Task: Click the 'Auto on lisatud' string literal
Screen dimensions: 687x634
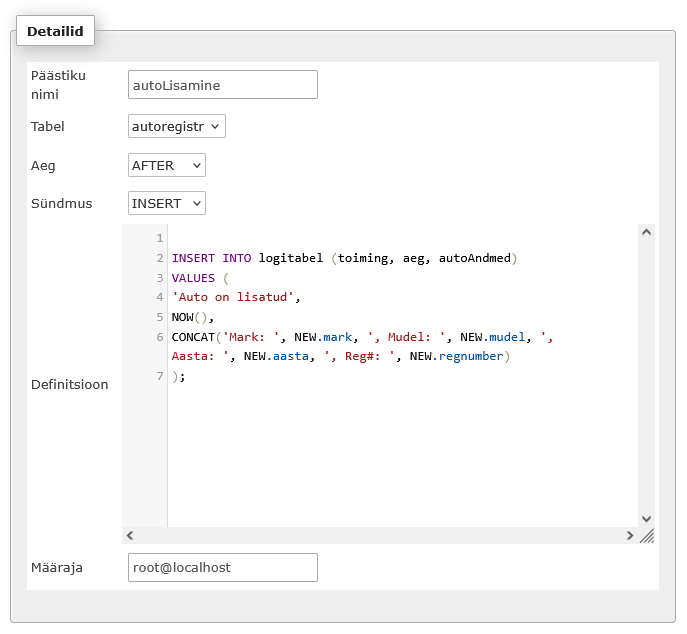Action: (x=233, y=297)
